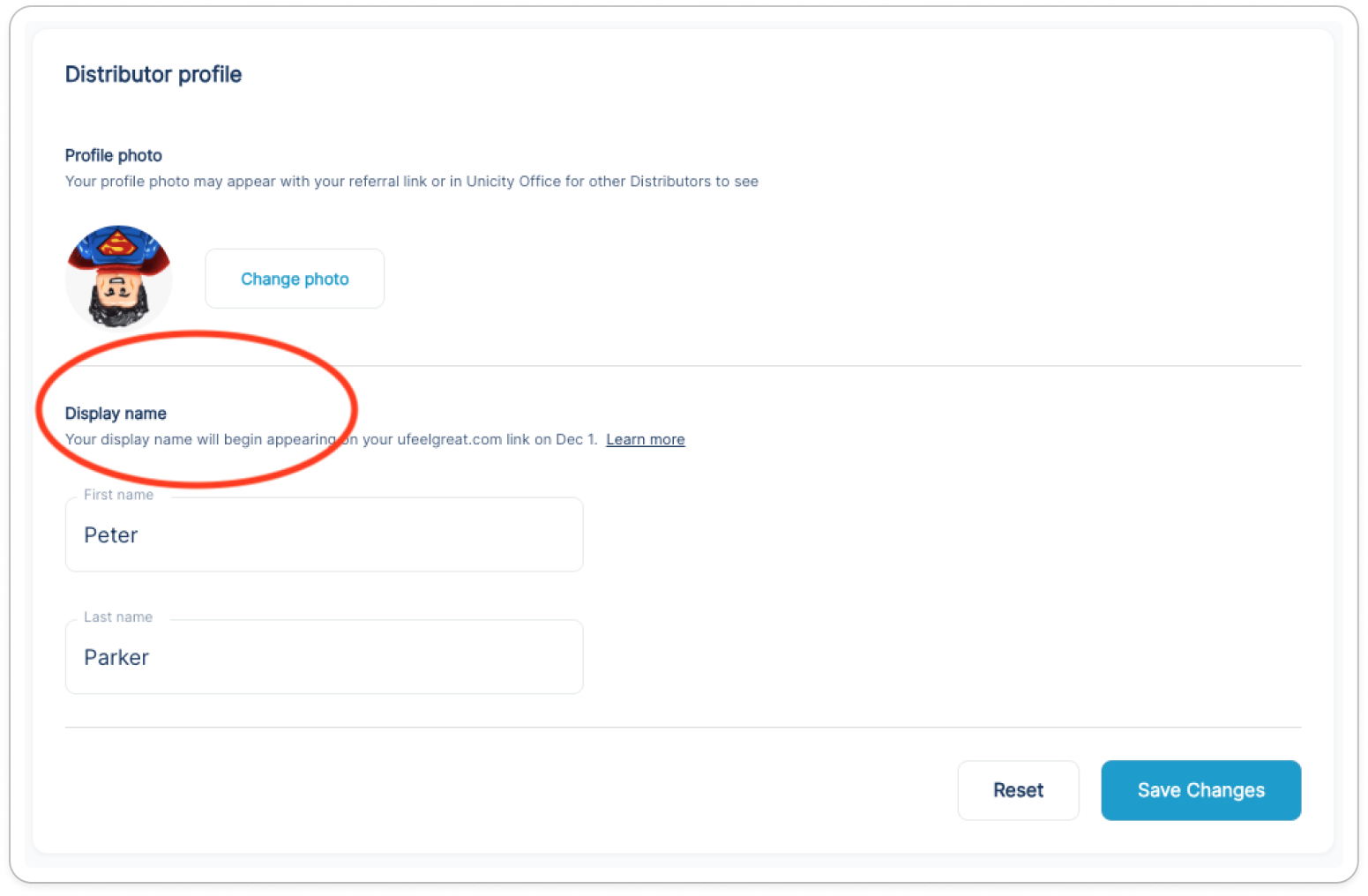Click the profile photo description text

412,181
